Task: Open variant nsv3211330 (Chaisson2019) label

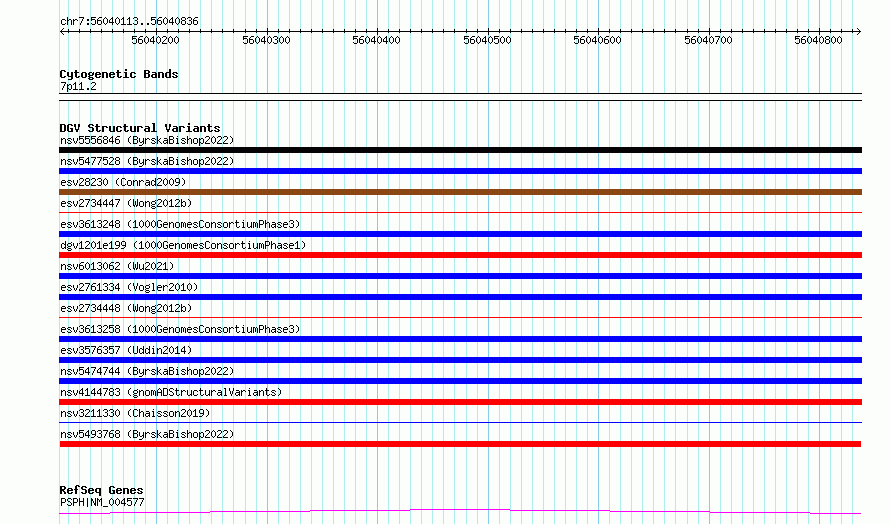Action: pos(135,413)
